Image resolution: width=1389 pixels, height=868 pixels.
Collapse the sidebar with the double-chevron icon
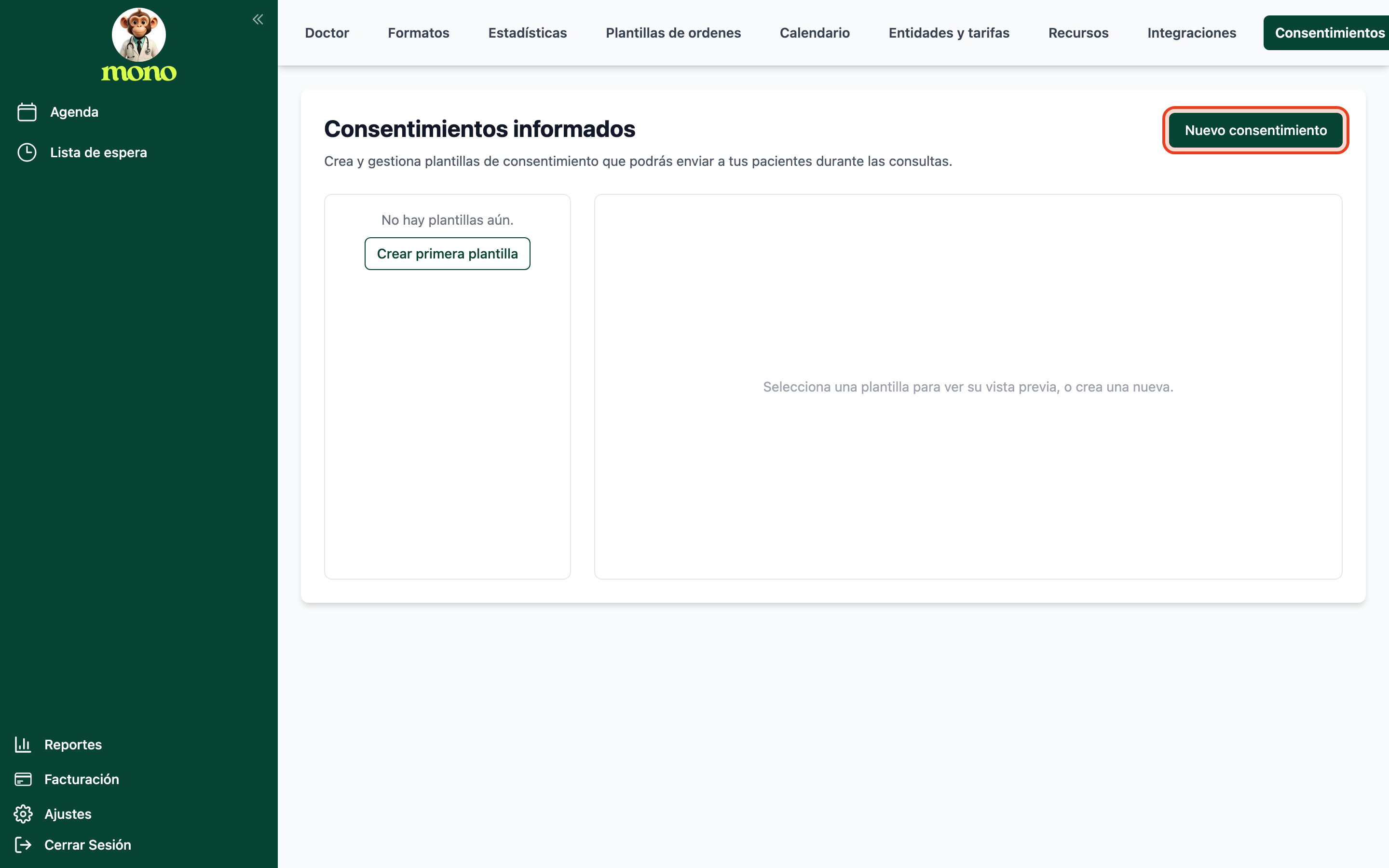coord(258,19)
